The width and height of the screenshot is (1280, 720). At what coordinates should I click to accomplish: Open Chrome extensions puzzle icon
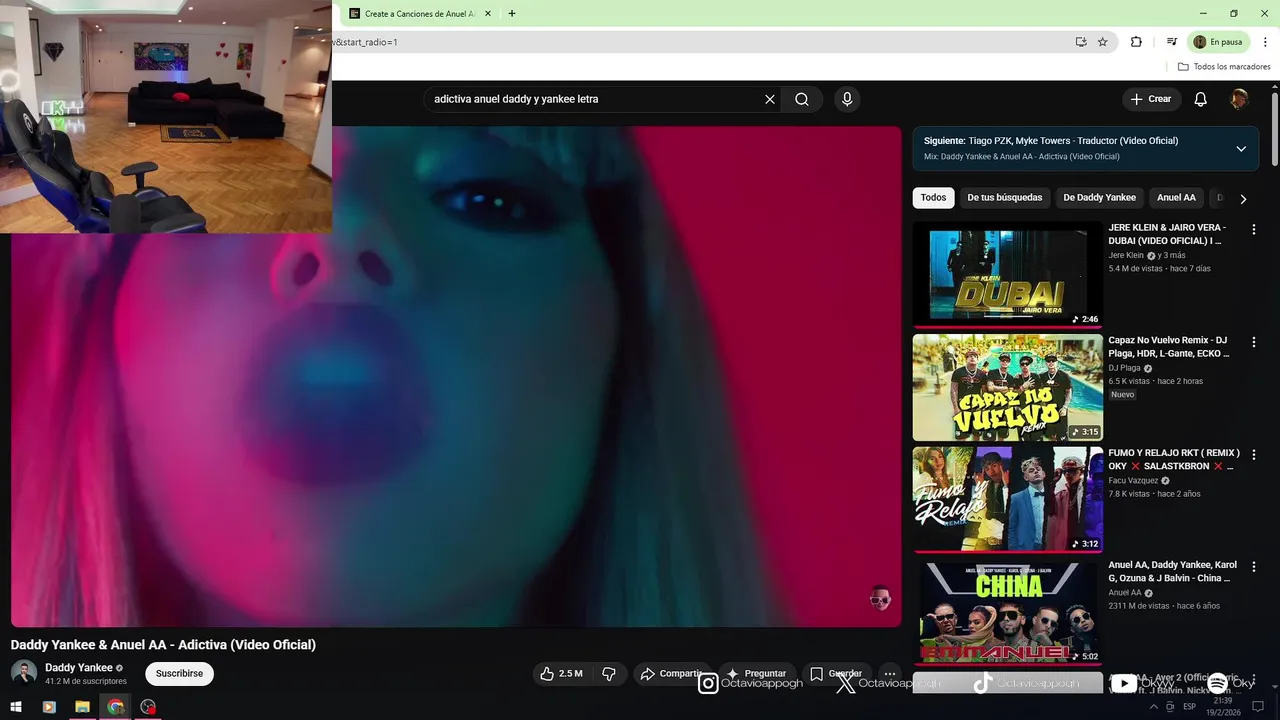[x=1136, y=42]
